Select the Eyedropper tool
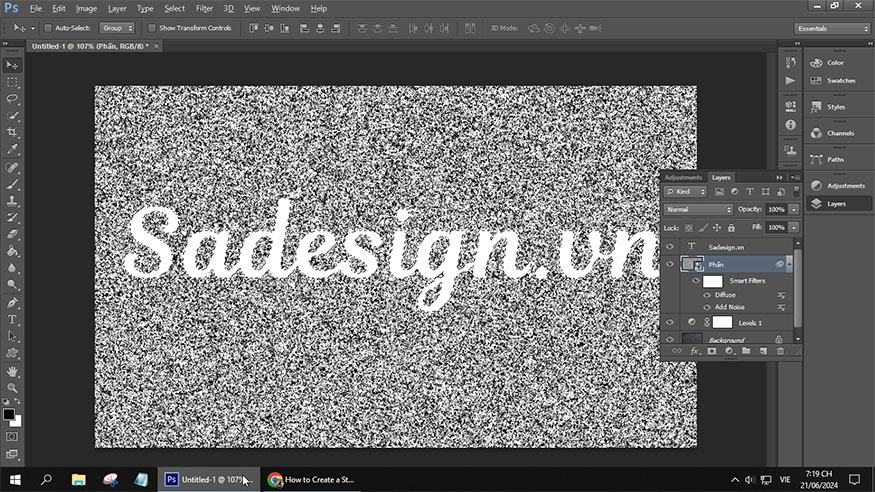This screenshot has height=492, width=875. [x=12, y=149]
